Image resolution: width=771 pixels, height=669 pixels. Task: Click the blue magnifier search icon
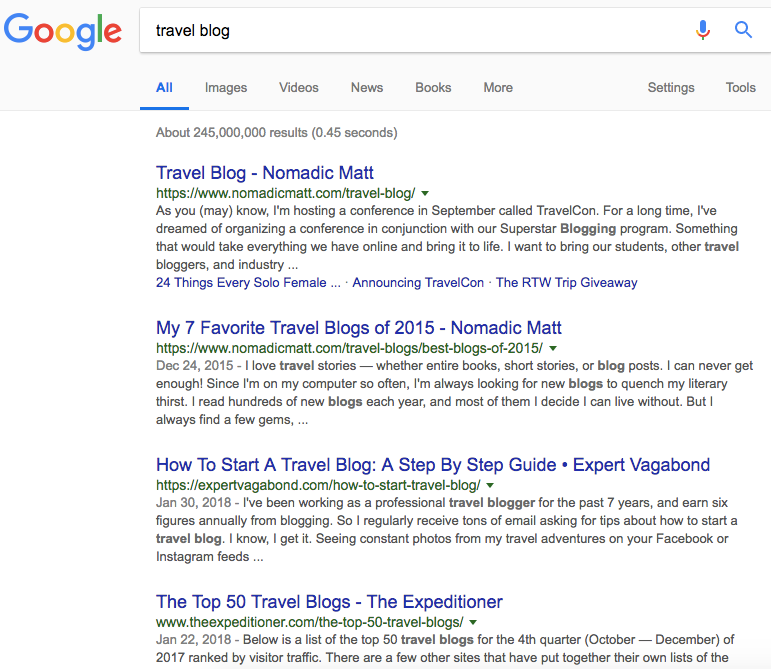[x=743, y=30]
